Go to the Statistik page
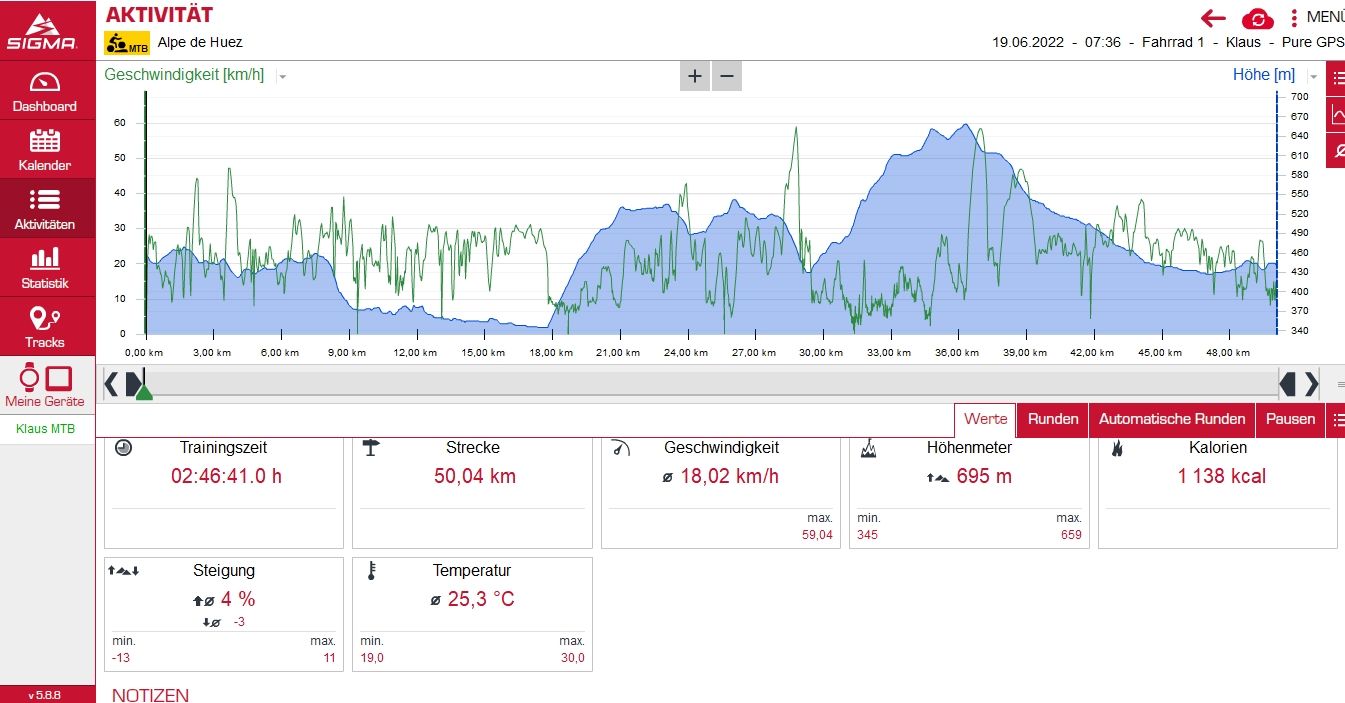The height and width of the screenshot is (703, 1345). point(45,268)
